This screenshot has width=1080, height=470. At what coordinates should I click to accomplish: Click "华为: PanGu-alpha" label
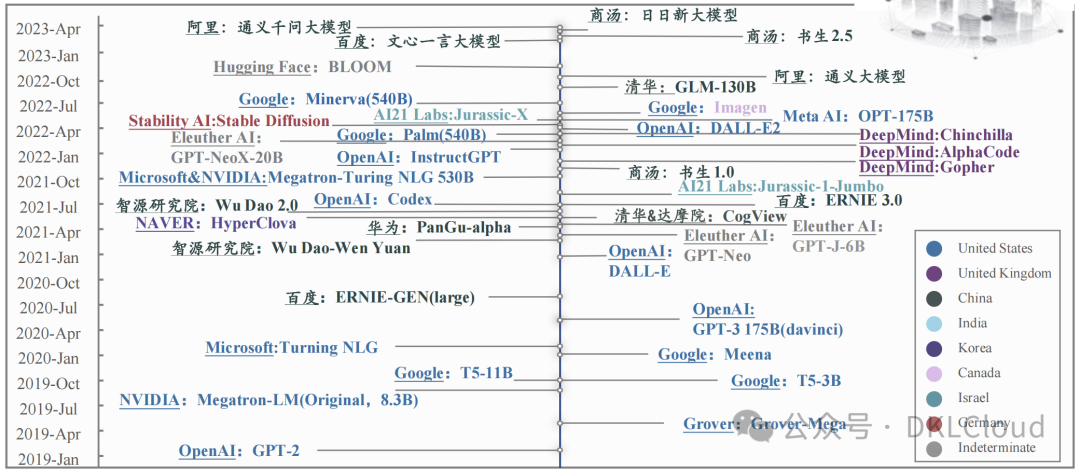(439, 227)
